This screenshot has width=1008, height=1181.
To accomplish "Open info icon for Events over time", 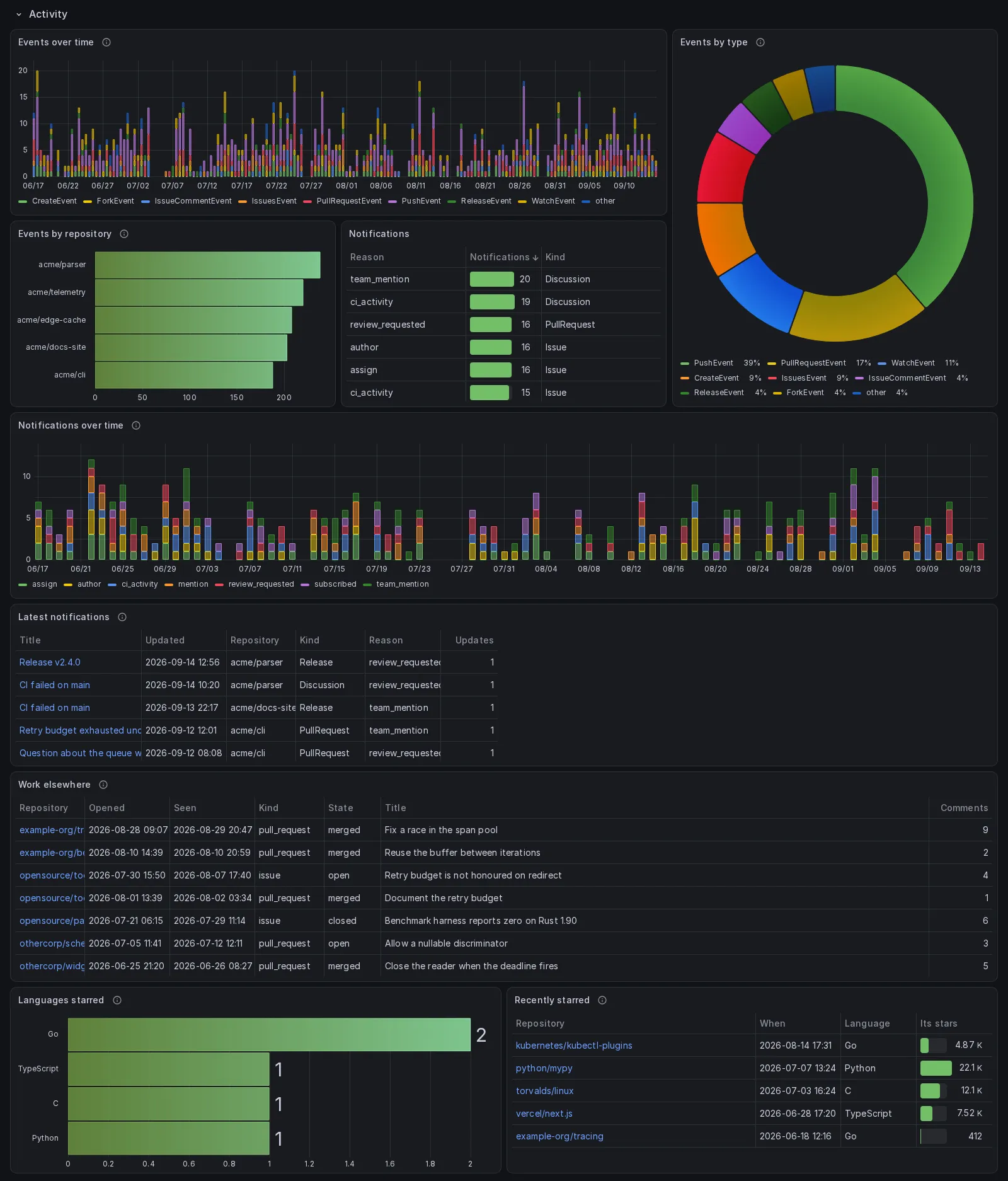I will (106, 42).
